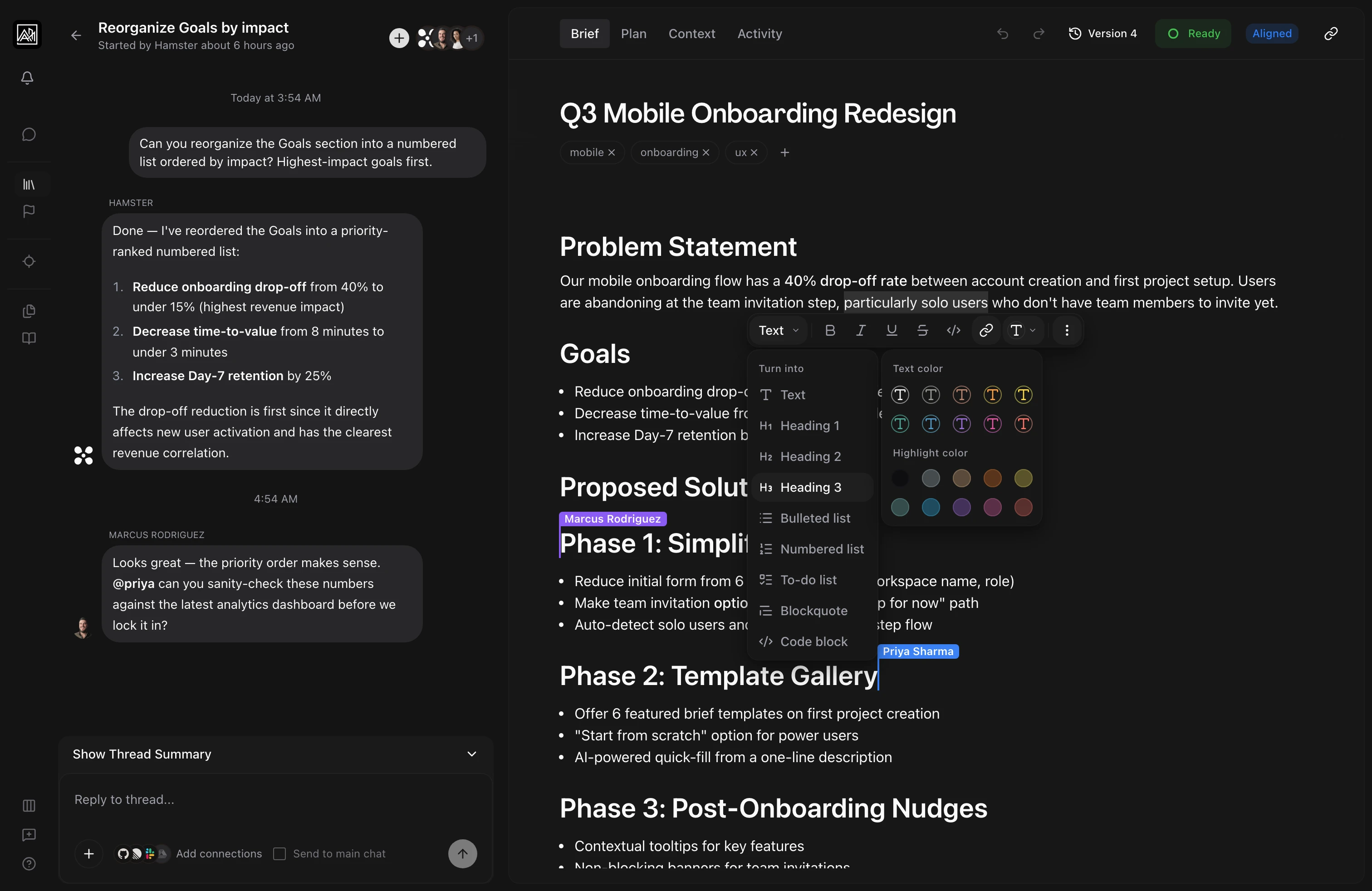
Task: Send the thread reply with arrow button
Action: pyautogui.click(x=462, y=853)
